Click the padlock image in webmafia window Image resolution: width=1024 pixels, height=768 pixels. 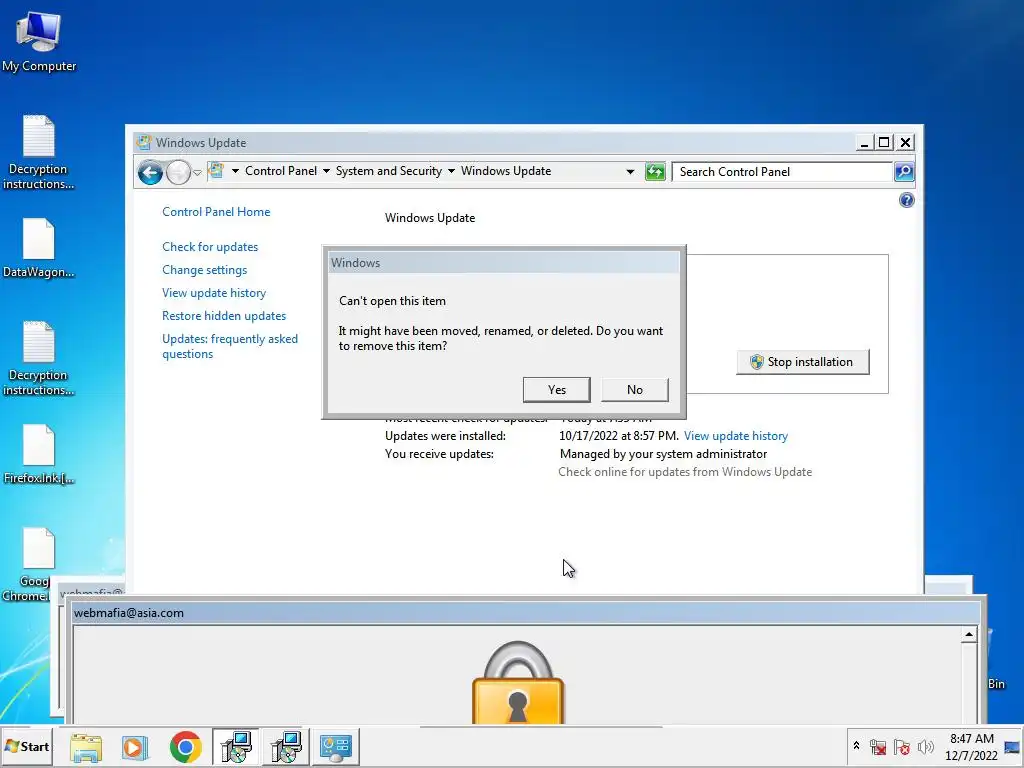click(x=518, y=682)
